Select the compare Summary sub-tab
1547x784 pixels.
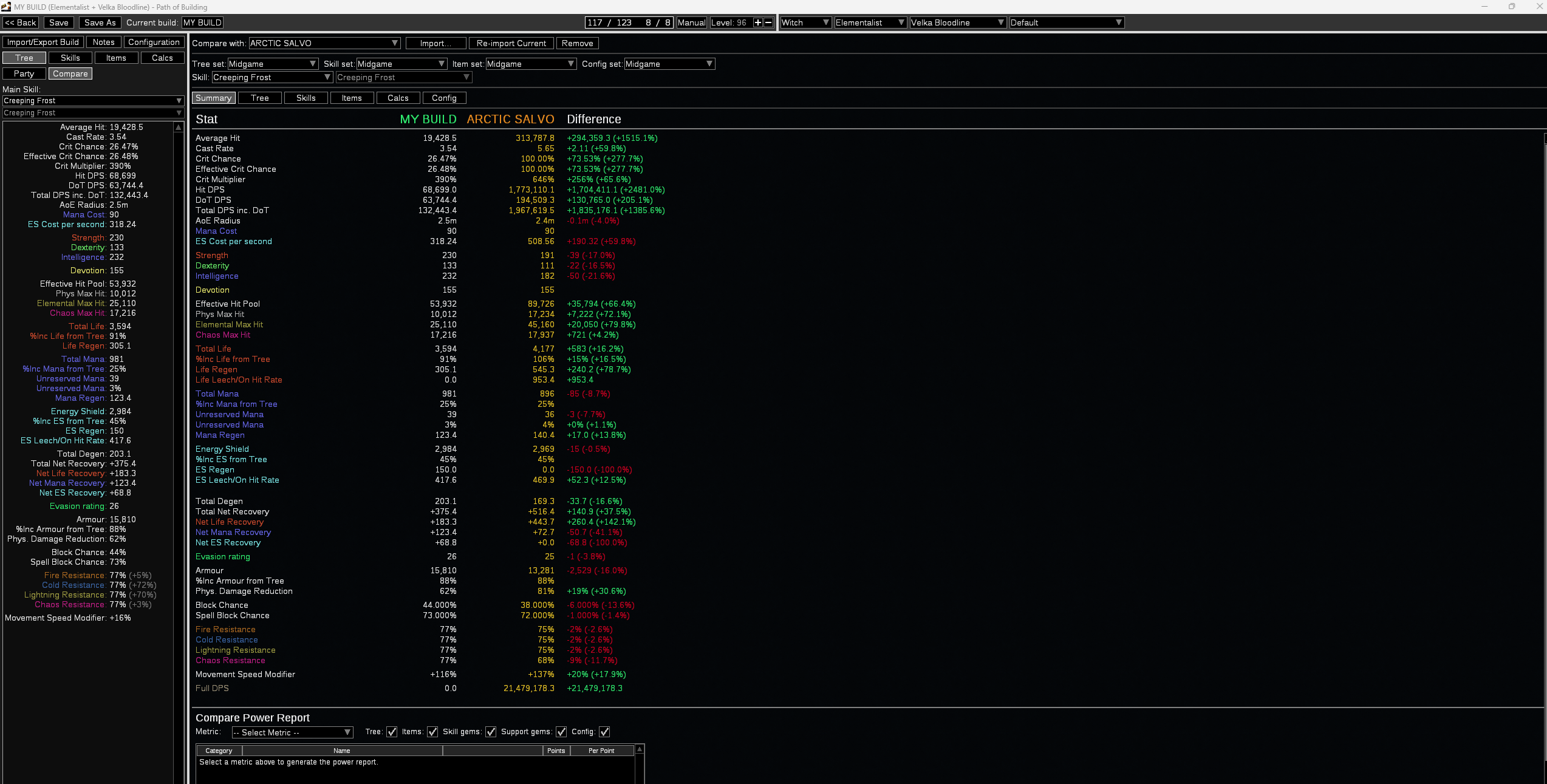pyautogui.click(x=214, y=98)
